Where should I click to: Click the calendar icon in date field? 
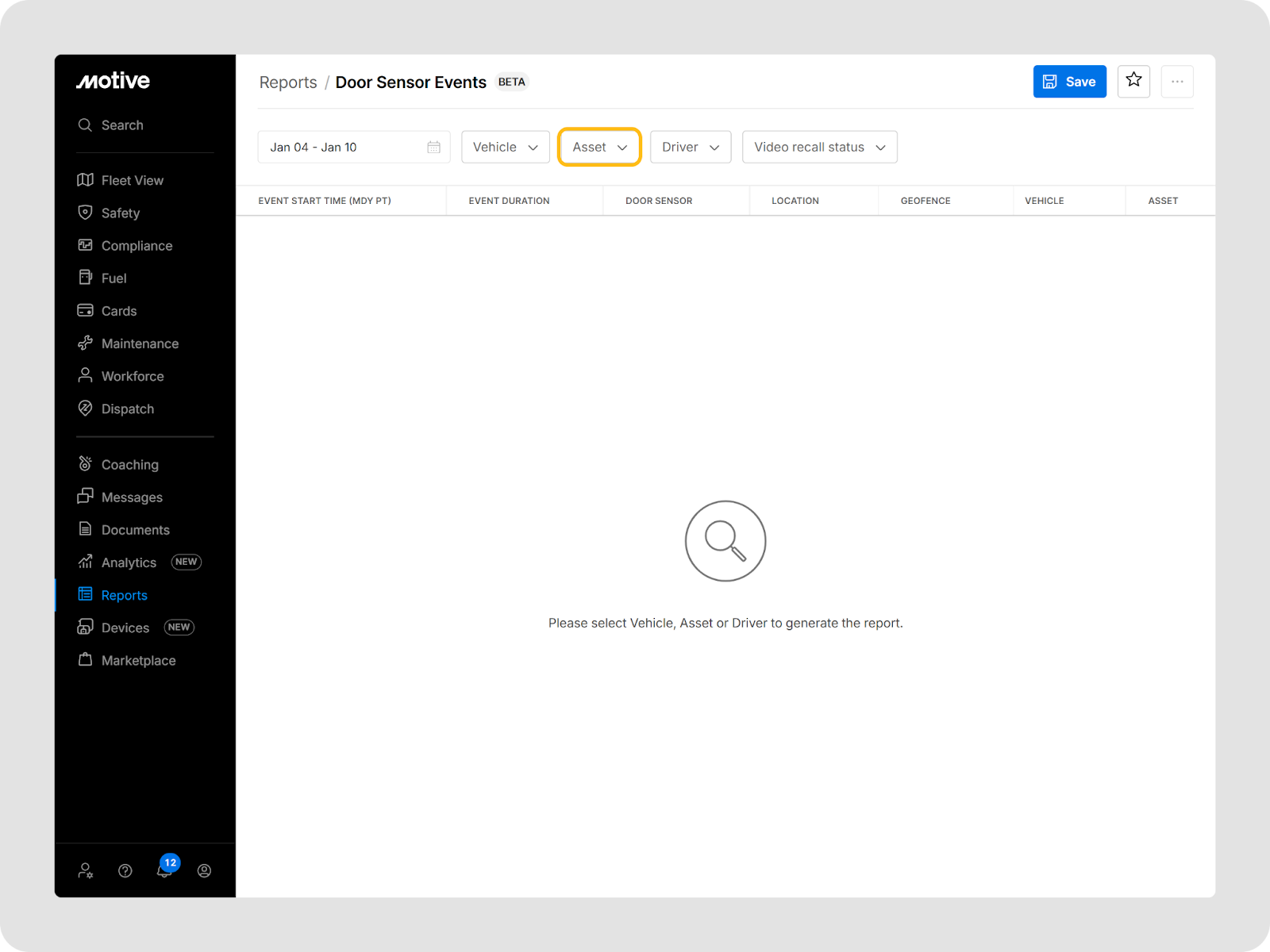(x=433, y=147)
